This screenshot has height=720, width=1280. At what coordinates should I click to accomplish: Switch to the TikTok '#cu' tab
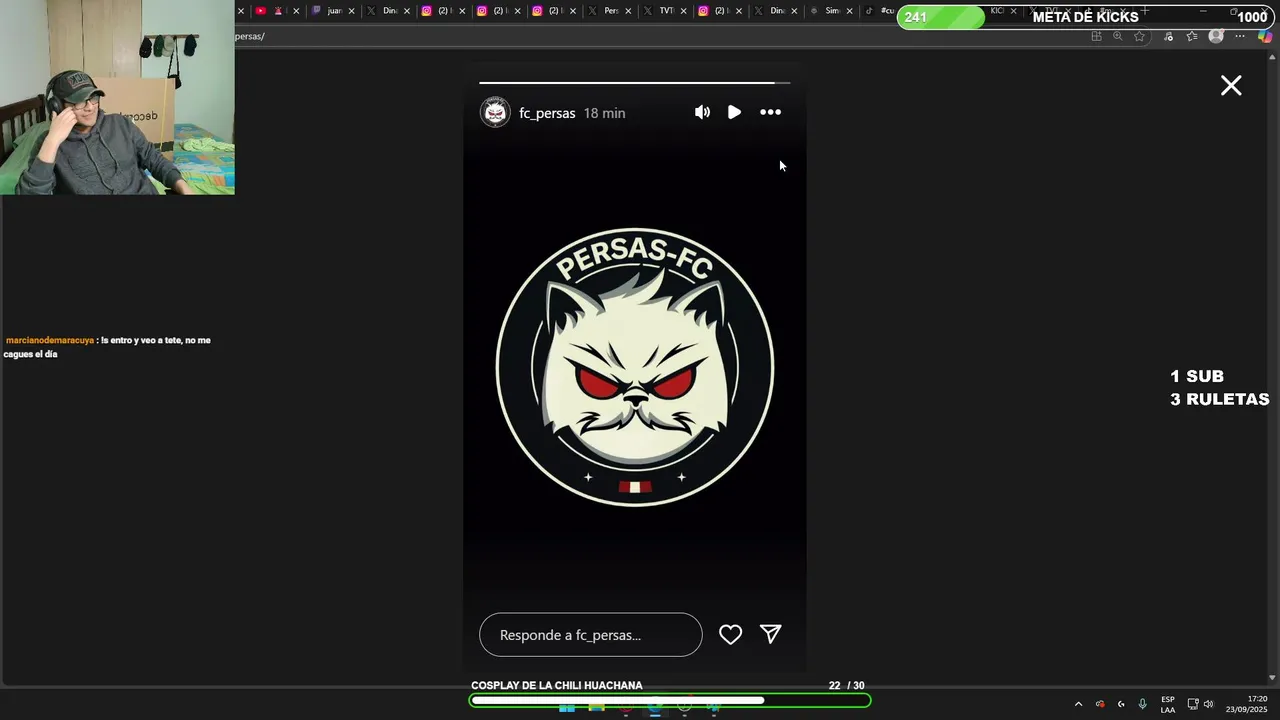click(880, 11)
